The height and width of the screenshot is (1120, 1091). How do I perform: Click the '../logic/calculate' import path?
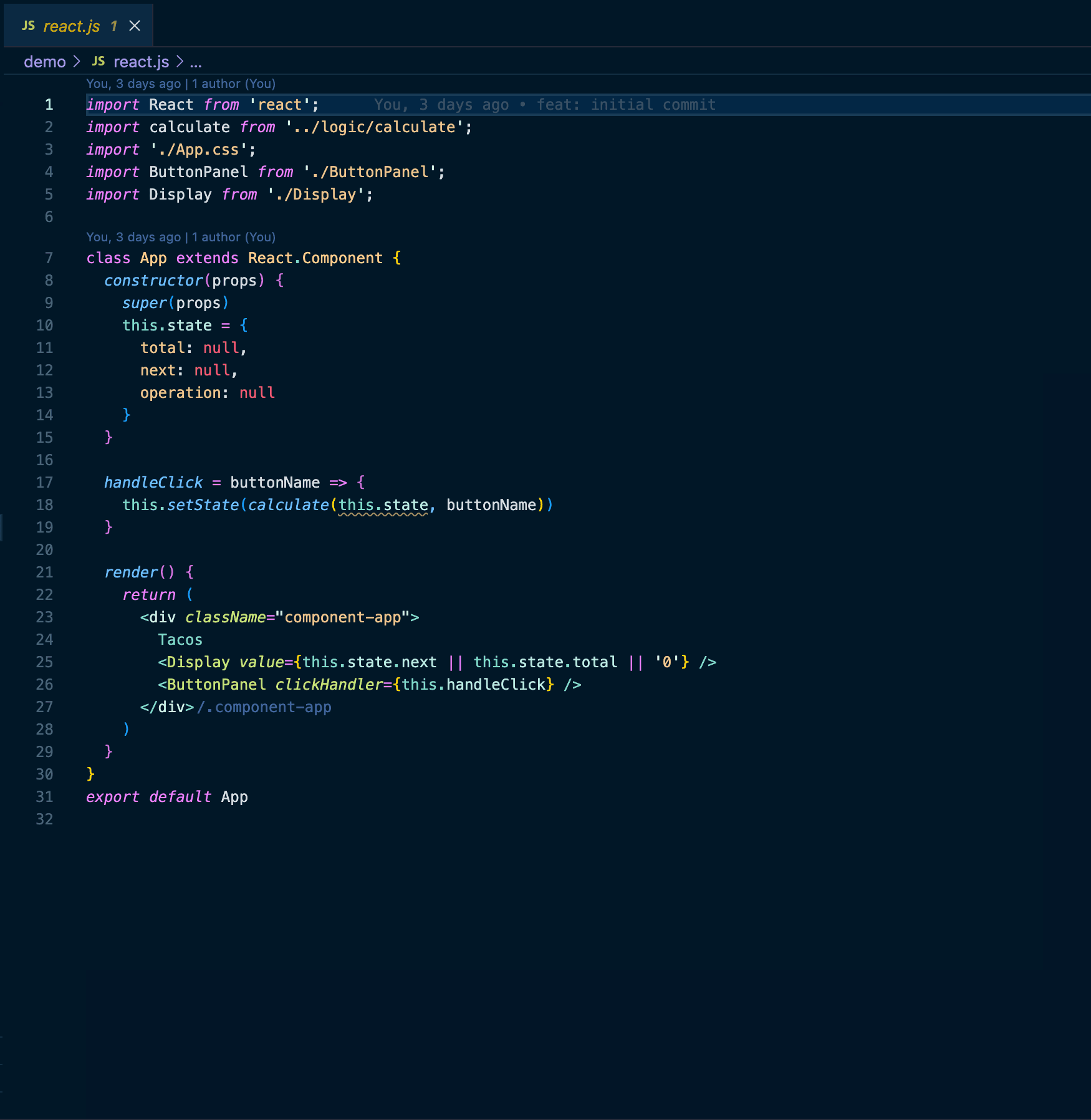coord(375,127)
